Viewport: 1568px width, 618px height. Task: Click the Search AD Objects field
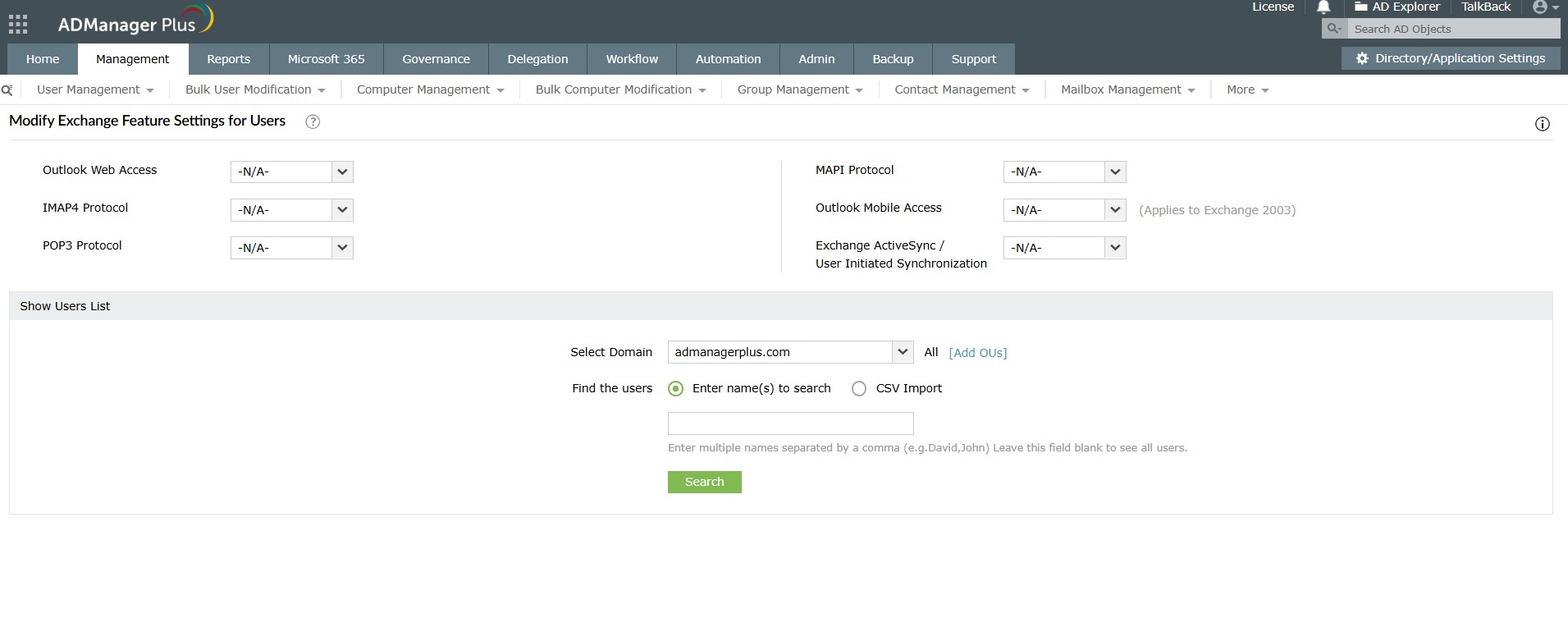pyautogui.click(x=1452, y=29)
